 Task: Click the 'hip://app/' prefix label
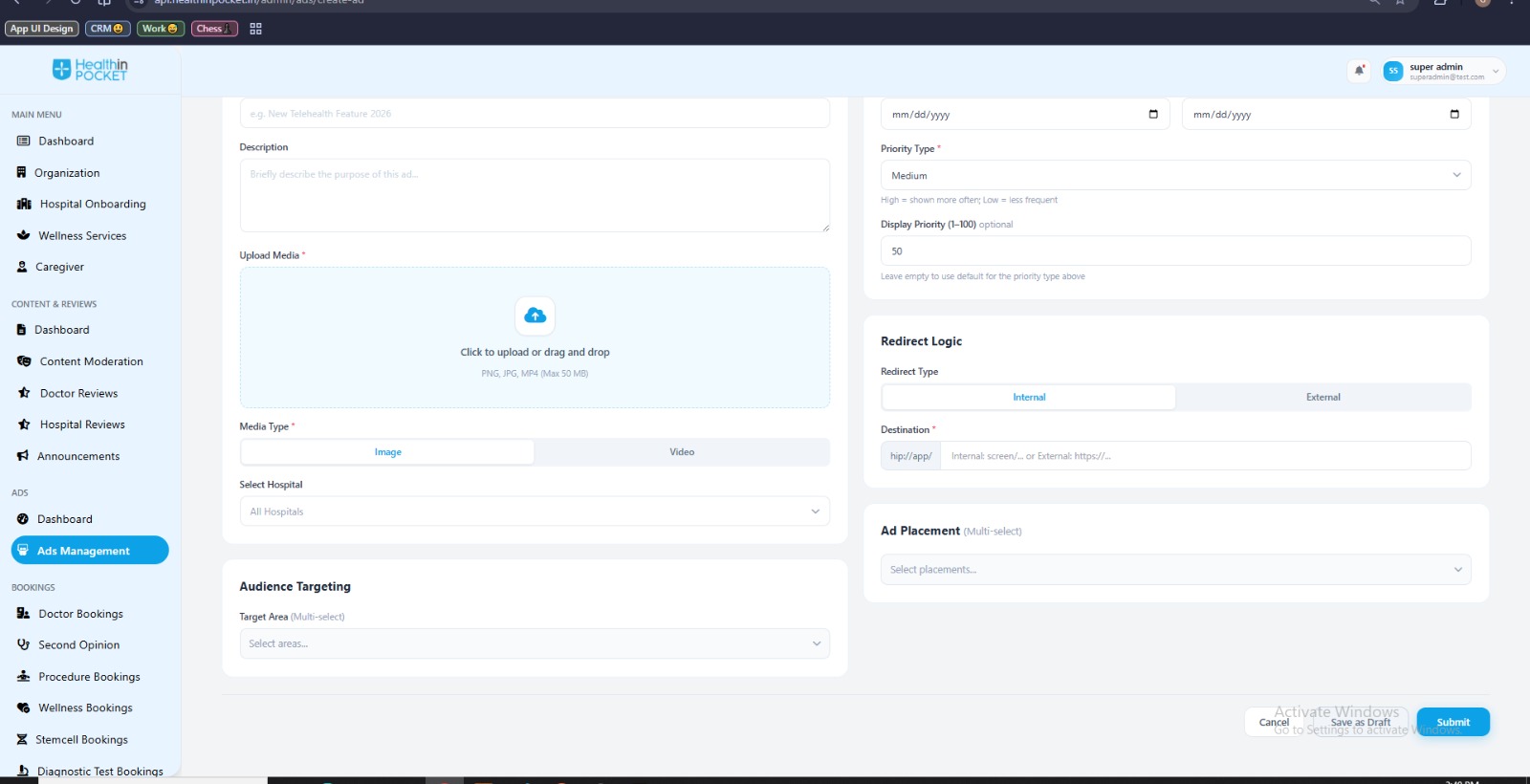[910, 456]
